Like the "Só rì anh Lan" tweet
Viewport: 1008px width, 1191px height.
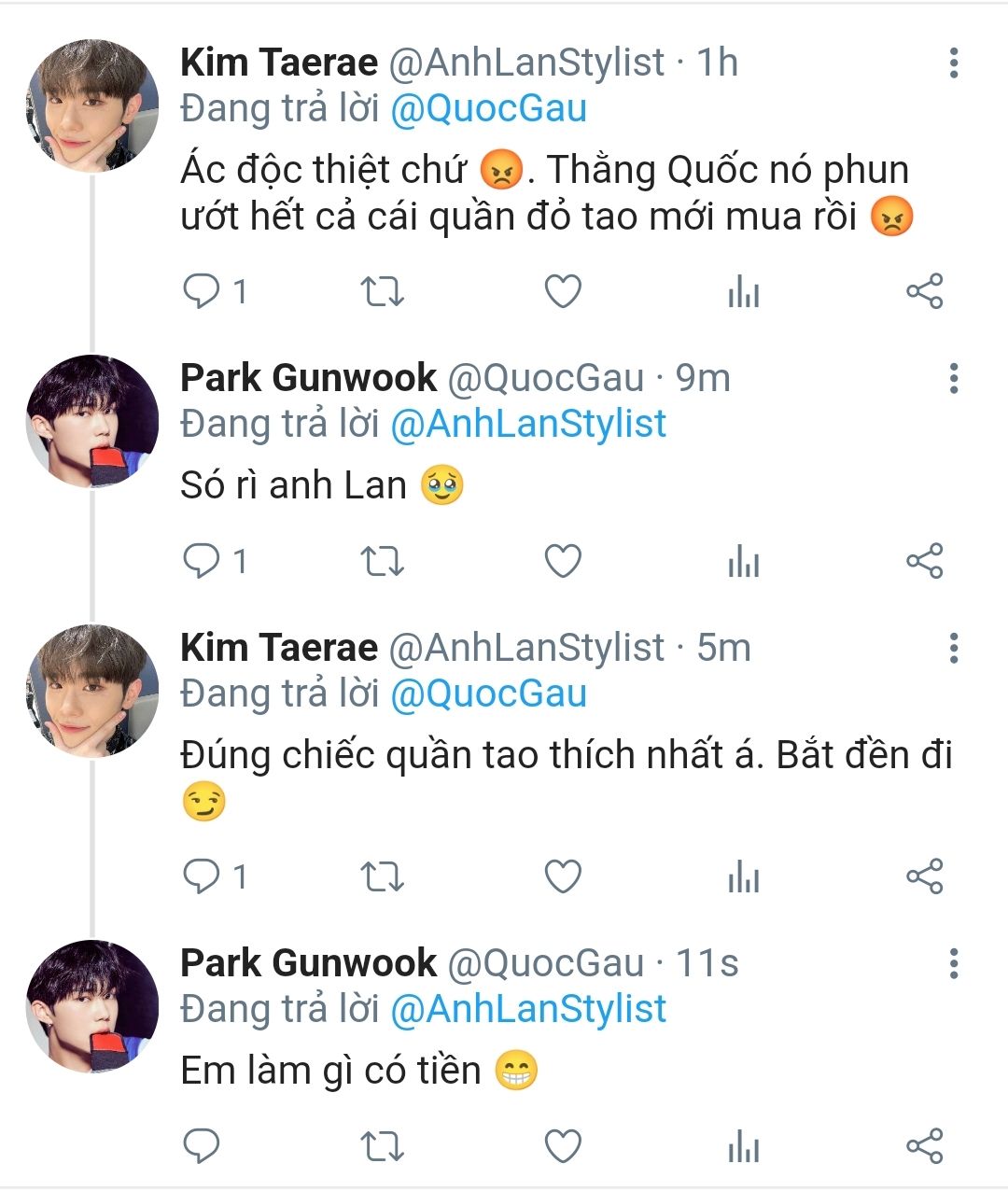[x=563, y=561]
